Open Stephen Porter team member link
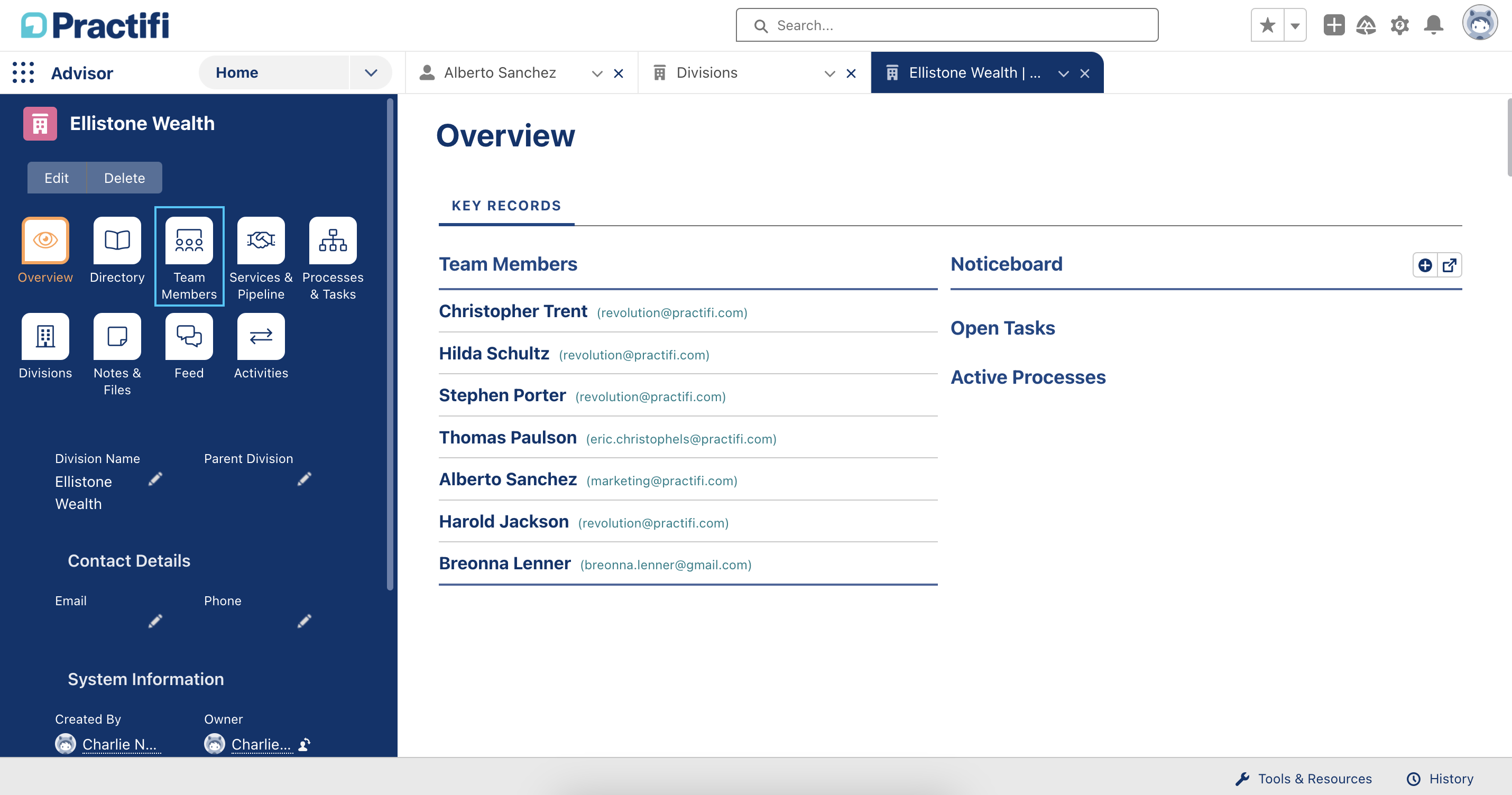The height and width of the screenshot is (795, 1512). tap(502, 395)
